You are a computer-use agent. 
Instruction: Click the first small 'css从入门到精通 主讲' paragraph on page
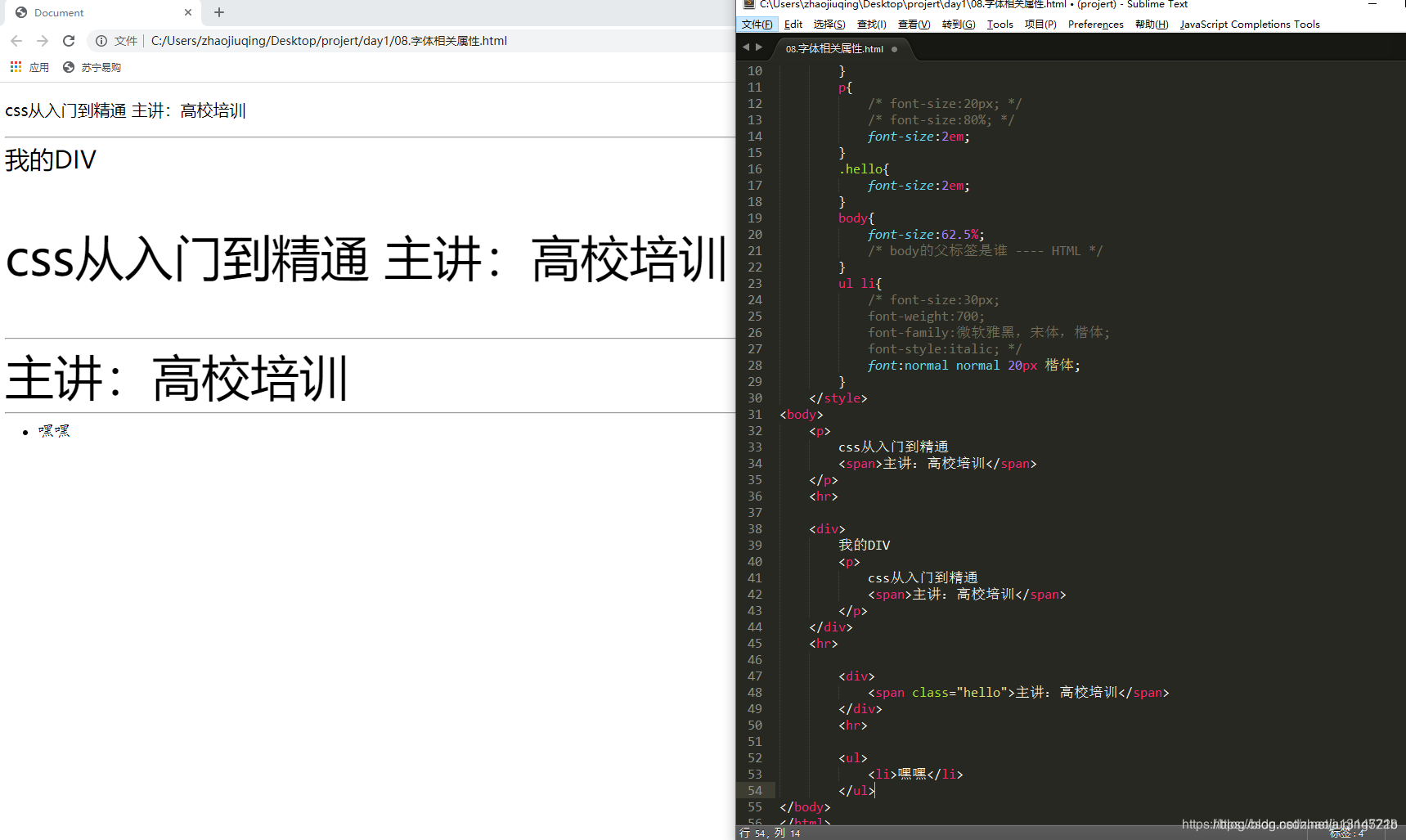click(x=125, y=110)
